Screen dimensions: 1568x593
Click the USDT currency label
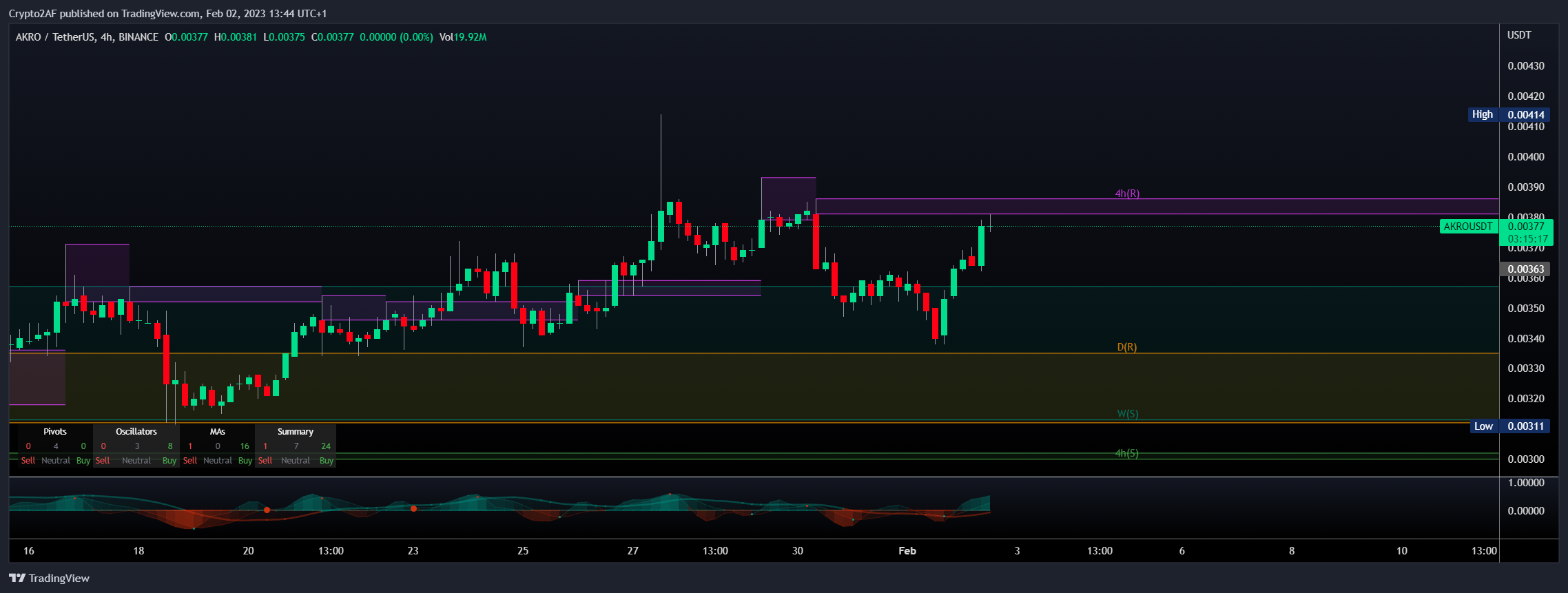[x=1519, y=35]
